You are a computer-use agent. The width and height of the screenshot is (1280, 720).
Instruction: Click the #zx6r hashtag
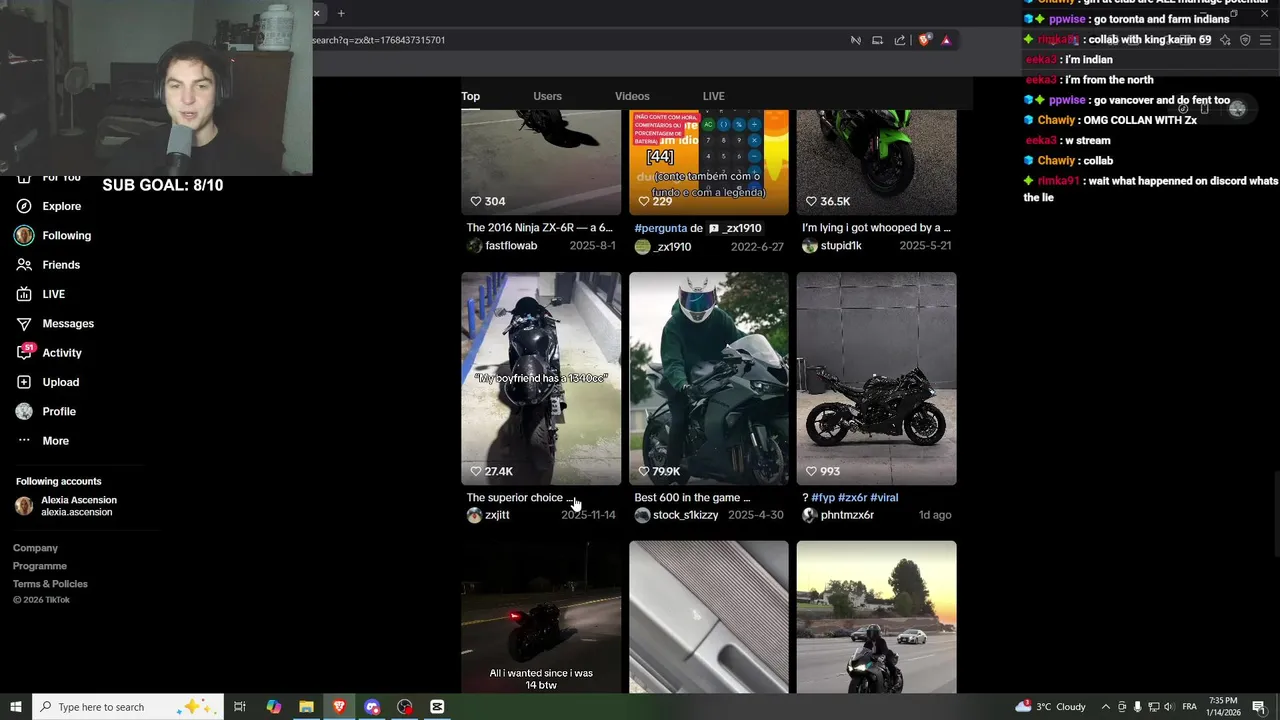pyautogui.click(x=852, y=497)
